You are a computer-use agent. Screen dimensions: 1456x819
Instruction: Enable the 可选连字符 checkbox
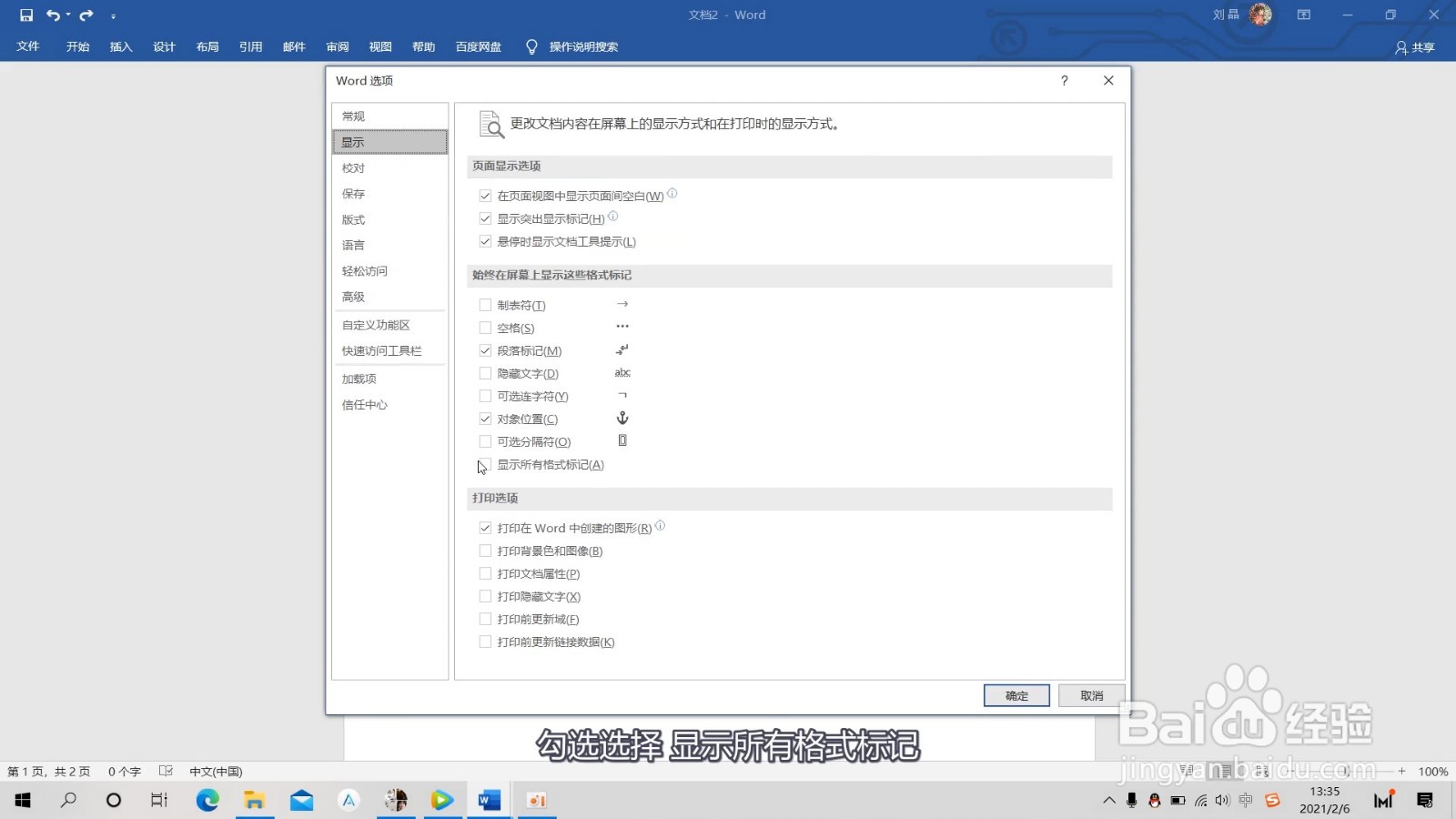pos(485,396)
